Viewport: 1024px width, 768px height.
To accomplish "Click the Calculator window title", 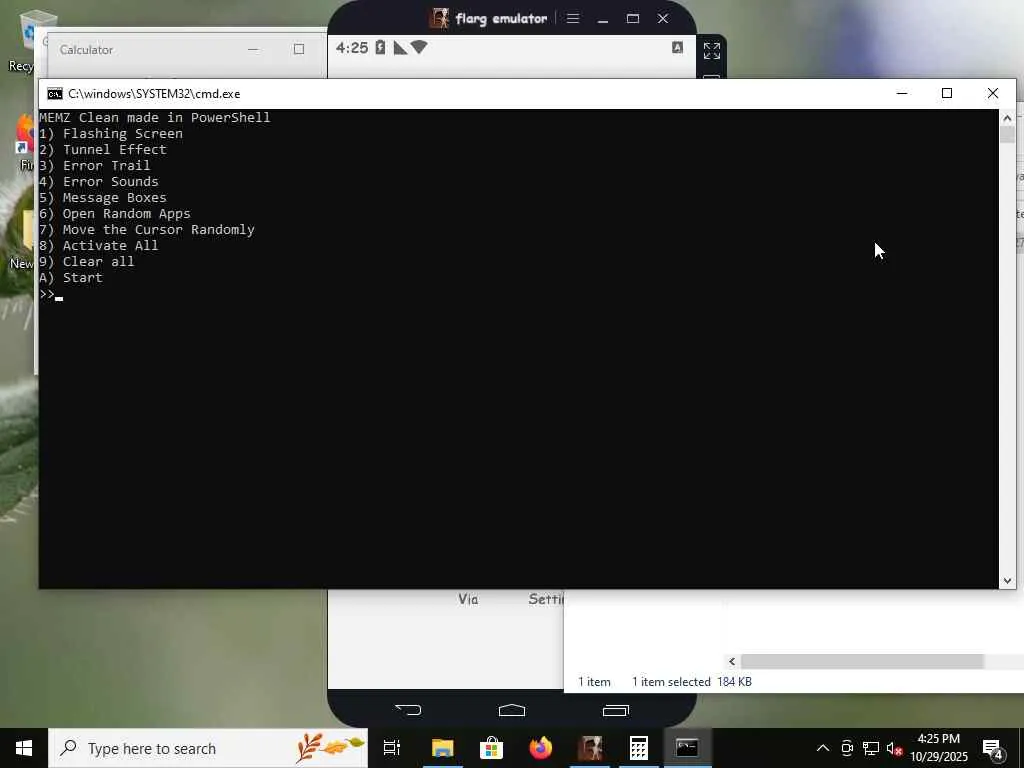I will pyautogui.click(x=86, y=50).
